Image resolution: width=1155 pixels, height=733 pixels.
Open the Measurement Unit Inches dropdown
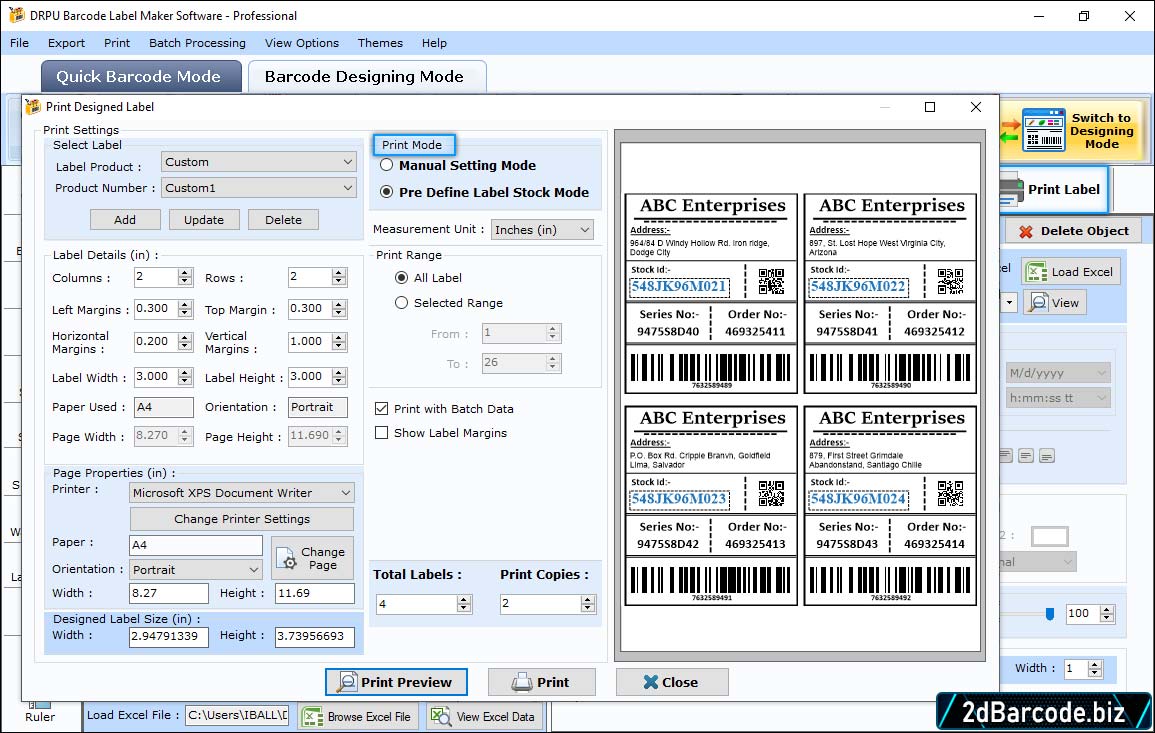[542, 230]
